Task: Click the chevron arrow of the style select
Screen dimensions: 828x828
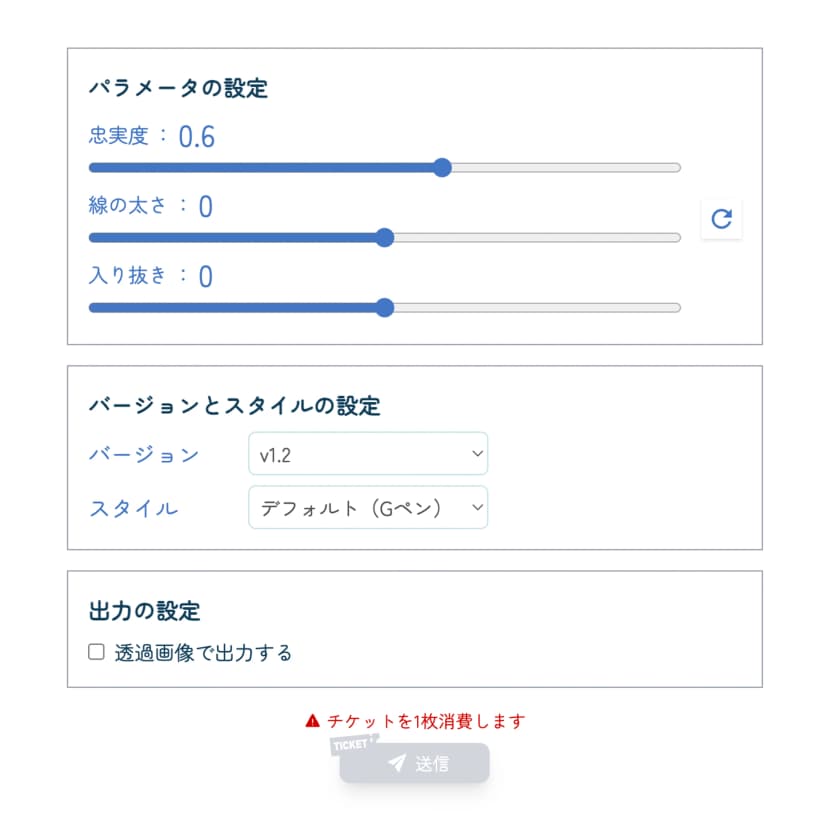Action: (475, 507)
